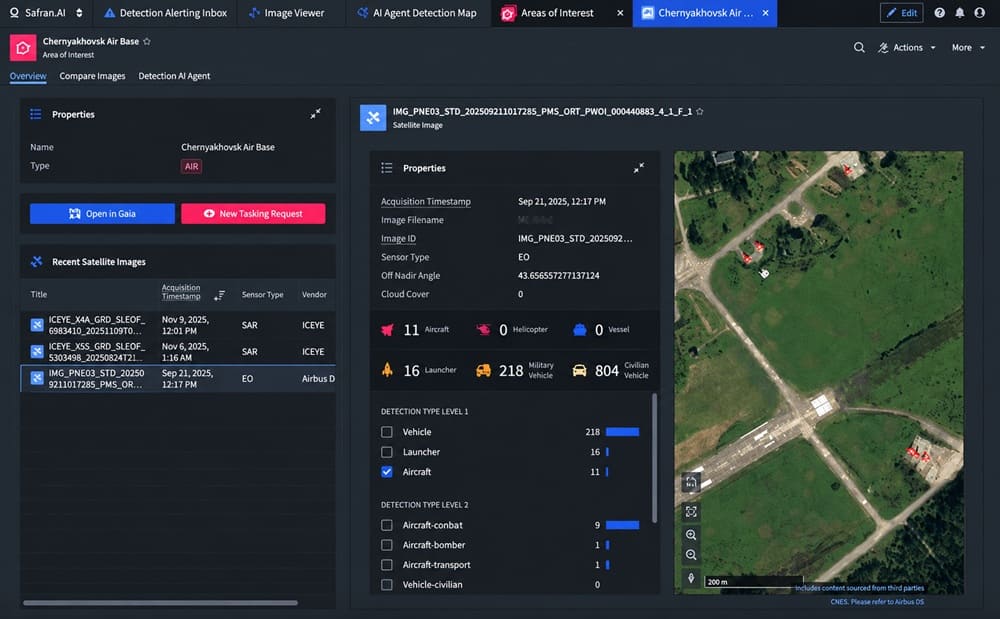This screenshot has height=619, width=1000.
Task: Select the IMG_PNE03_STD_20250 image row icon
Action: click(x=37, y=379)
